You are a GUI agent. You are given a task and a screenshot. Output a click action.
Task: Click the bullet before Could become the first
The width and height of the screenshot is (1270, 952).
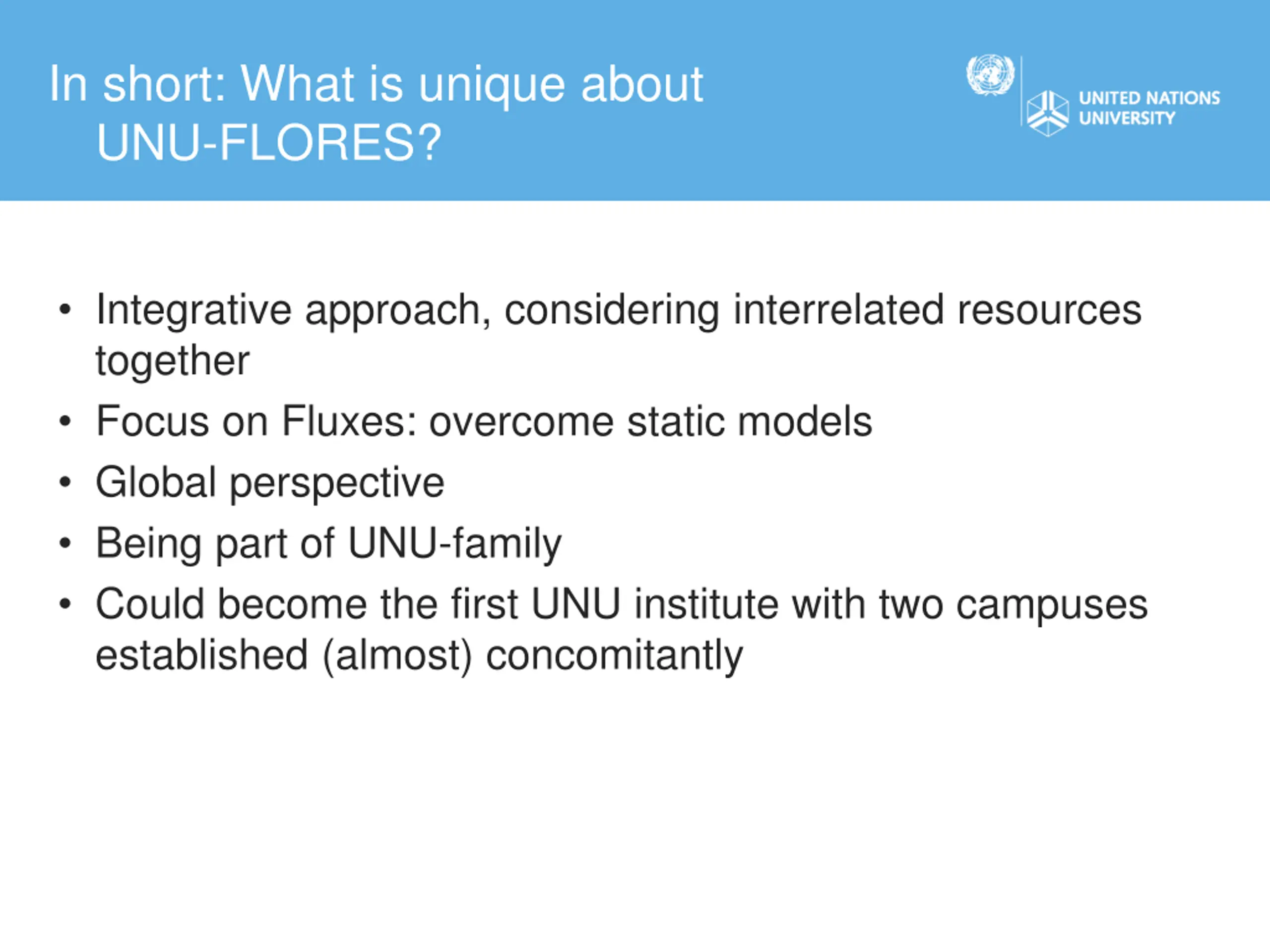[65, 604]
